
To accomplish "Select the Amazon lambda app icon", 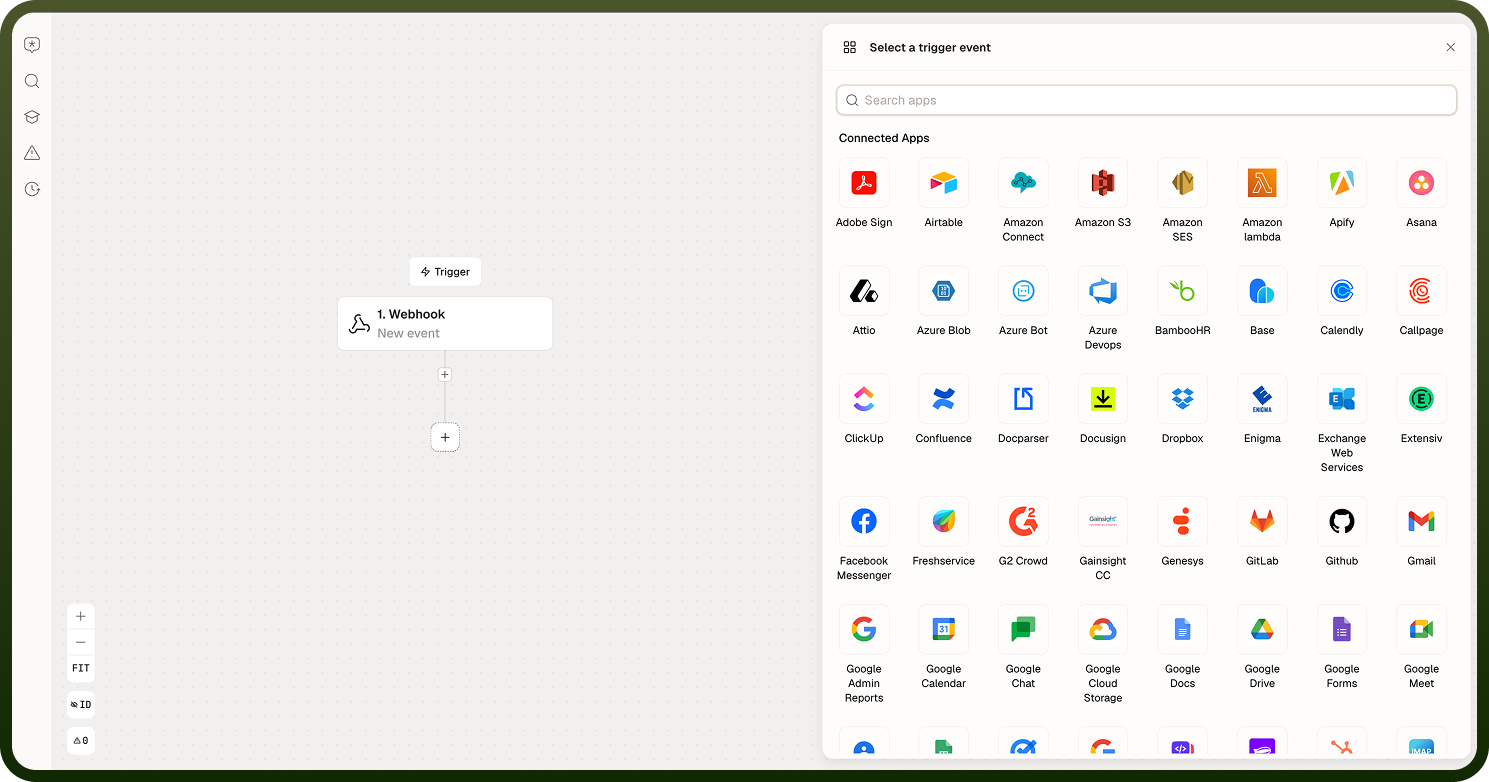I will (1262, 183).
